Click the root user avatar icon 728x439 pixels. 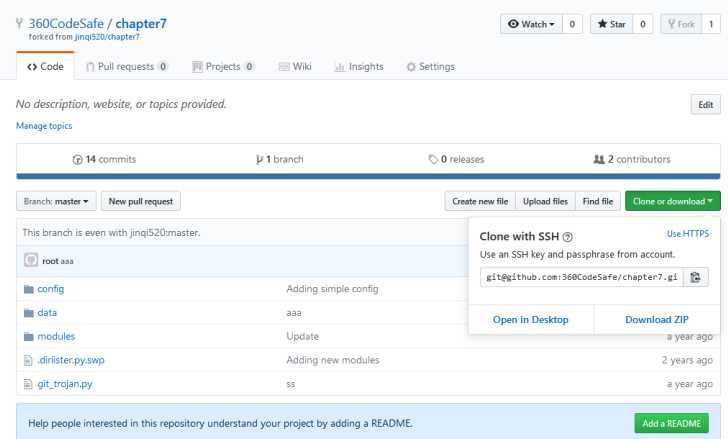tap(31, 260)
